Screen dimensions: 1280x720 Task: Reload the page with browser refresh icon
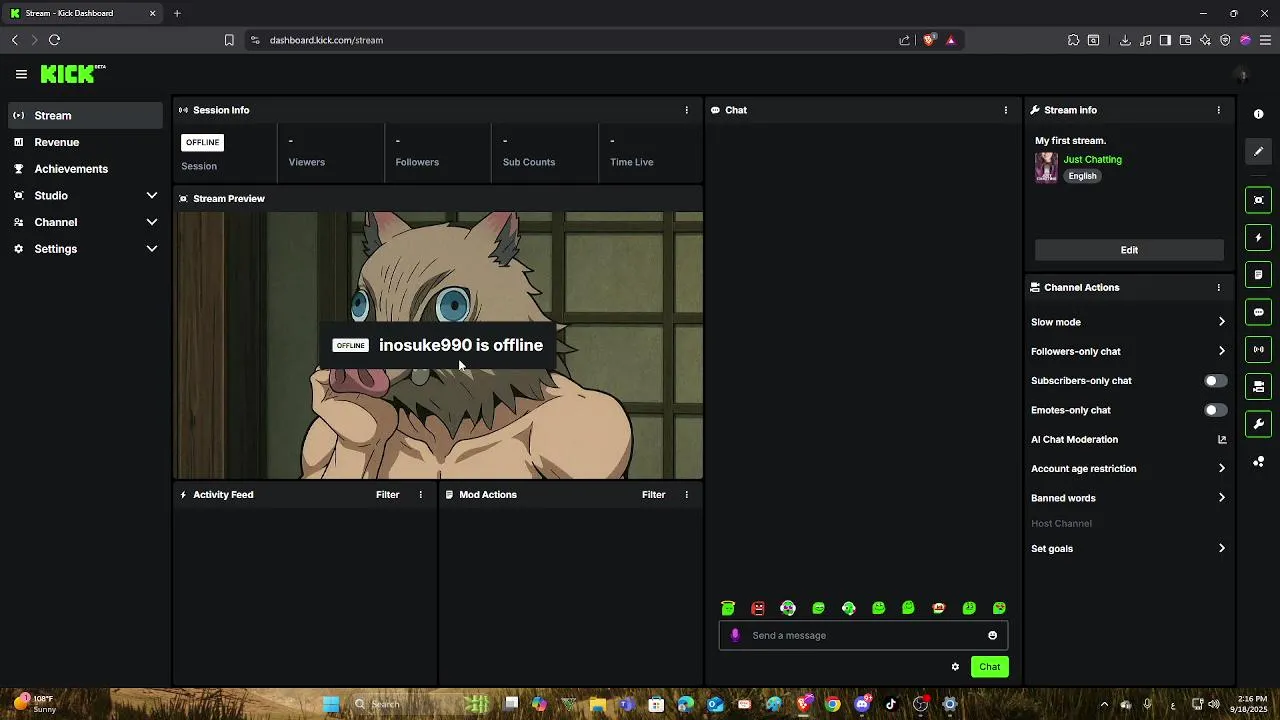54,40
